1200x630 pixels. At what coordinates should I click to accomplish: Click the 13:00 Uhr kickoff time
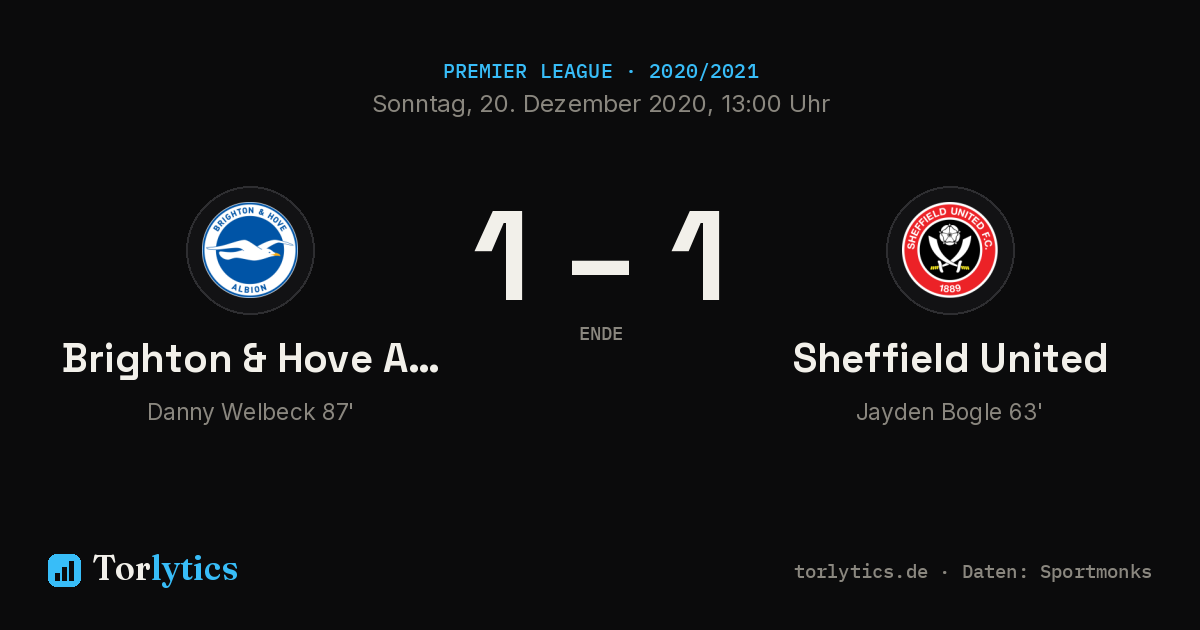(x=772, y=104)
